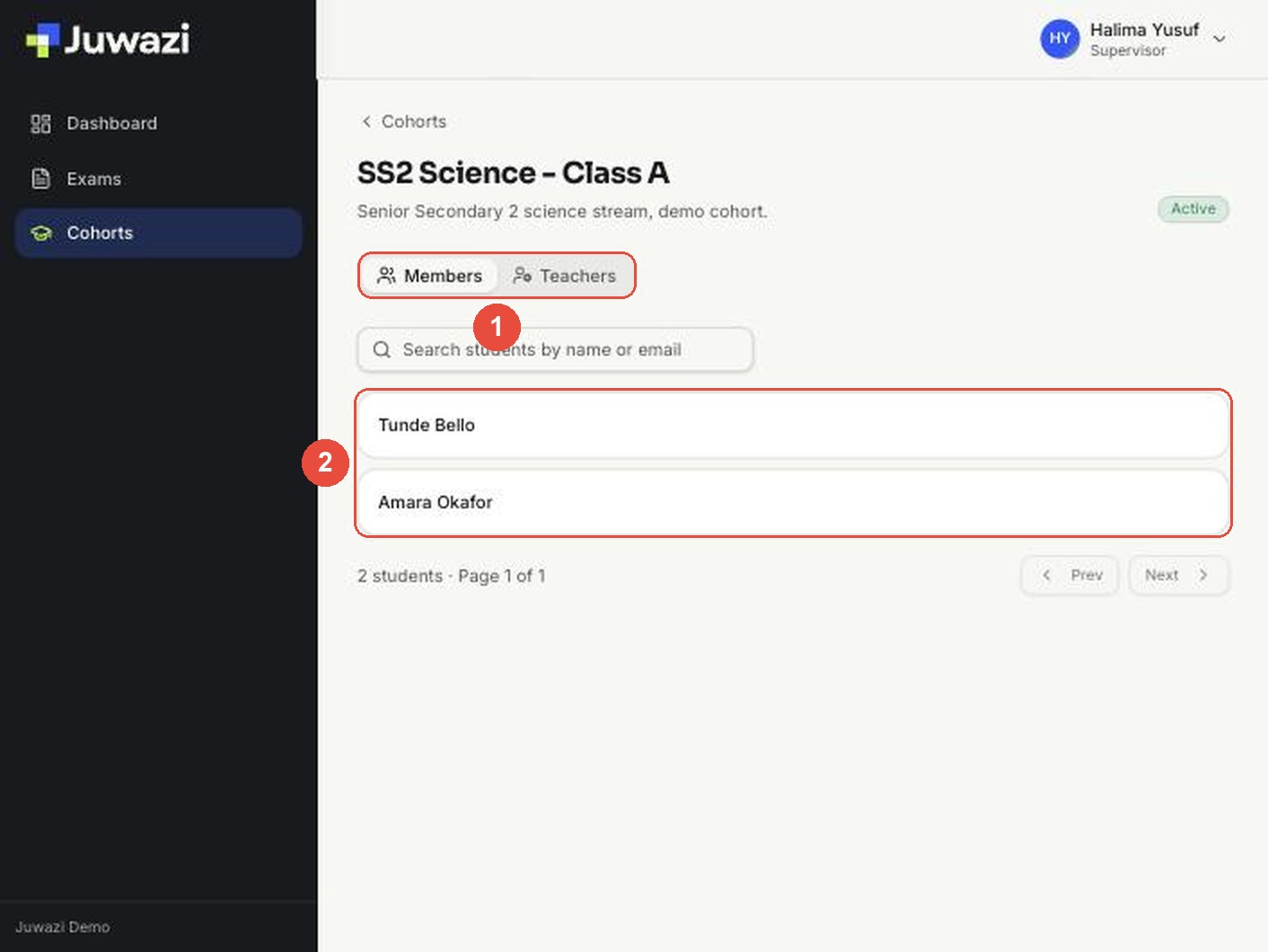This screenshot has width=1268, height=952.
Task: Click the Members people icon
Action: (386, 276)
